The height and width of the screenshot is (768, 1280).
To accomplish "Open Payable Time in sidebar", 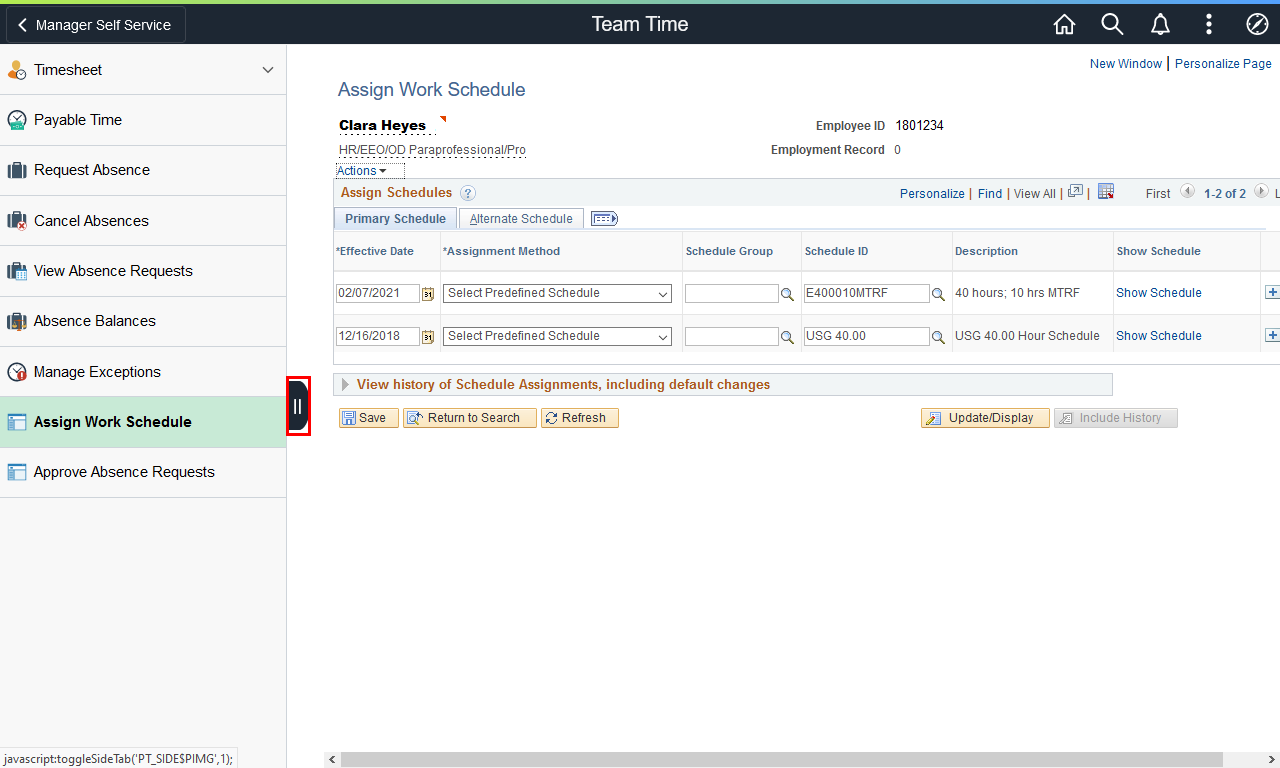I will pos(143,120).
